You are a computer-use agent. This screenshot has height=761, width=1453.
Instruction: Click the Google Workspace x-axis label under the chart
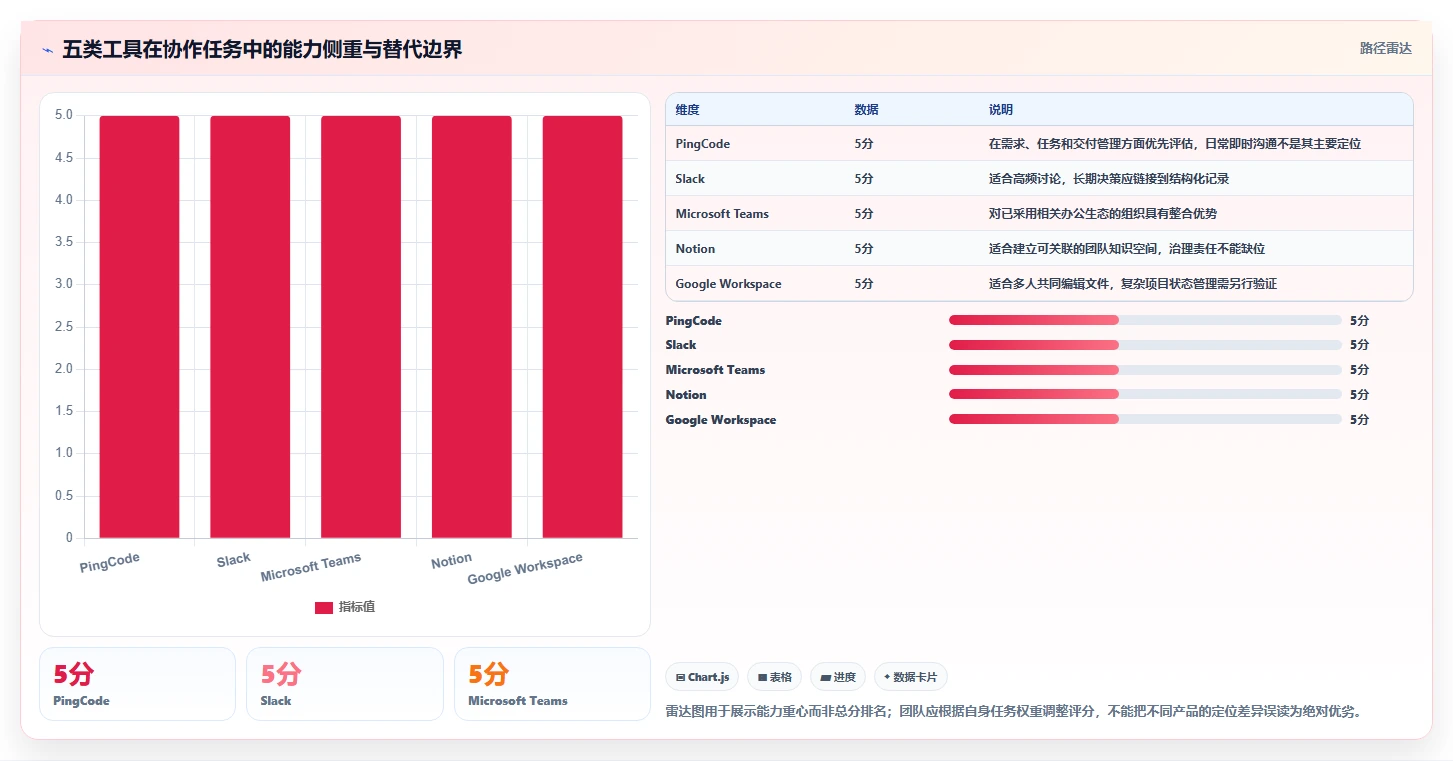click(x=525, y=569)
